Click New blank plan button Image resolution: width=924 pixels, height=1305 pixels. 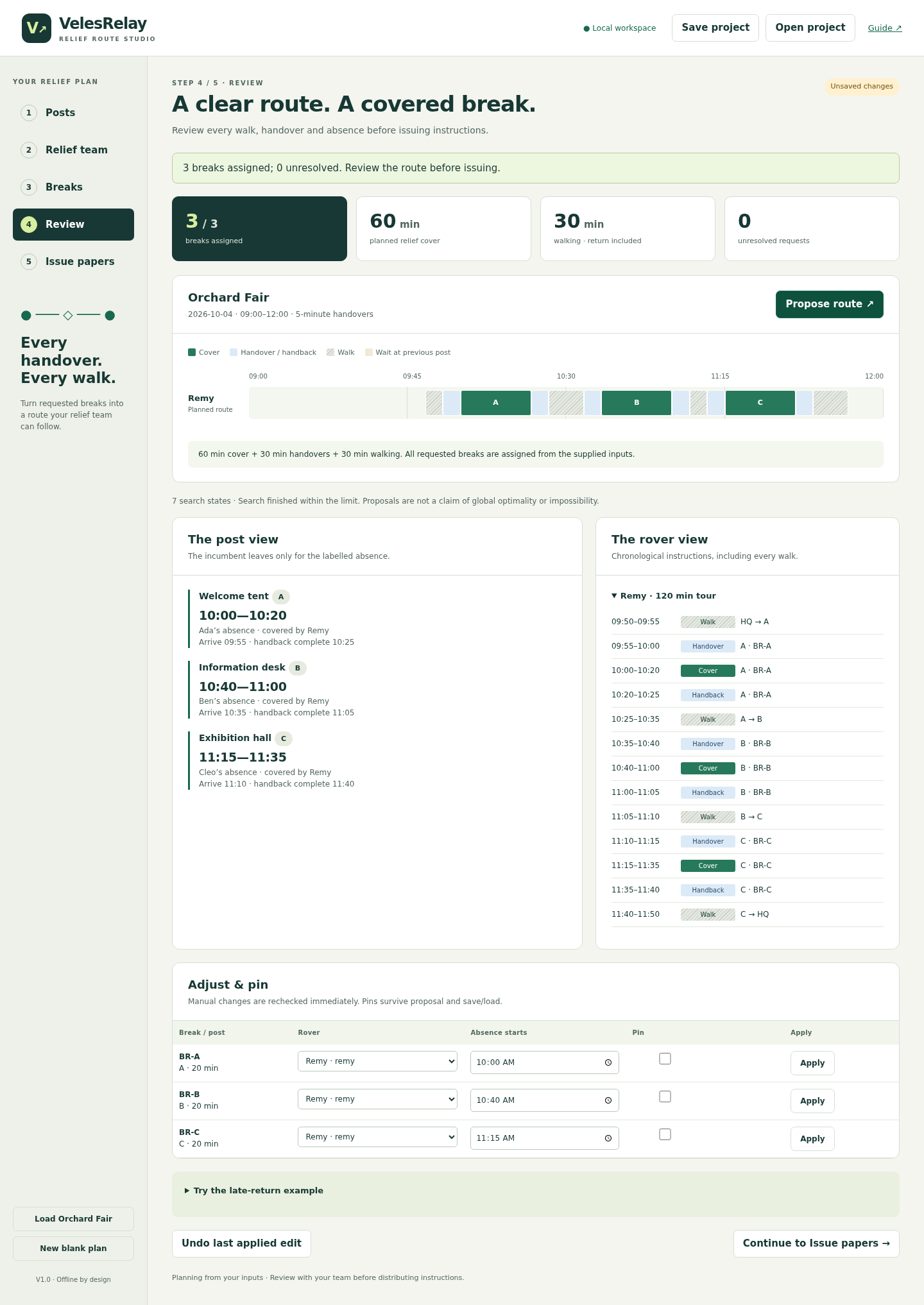coord(73,1249)
